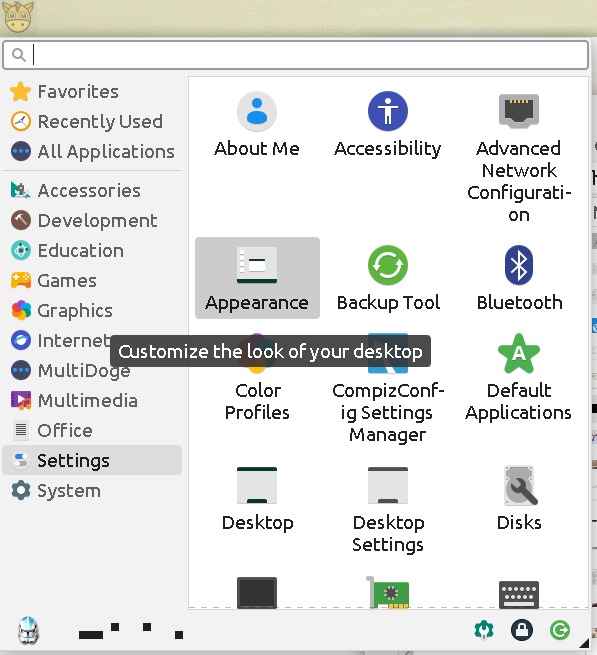The height and width of the screenshot is (655, 597).
Task: Open the Appearance settings
Action: [257, 278]
